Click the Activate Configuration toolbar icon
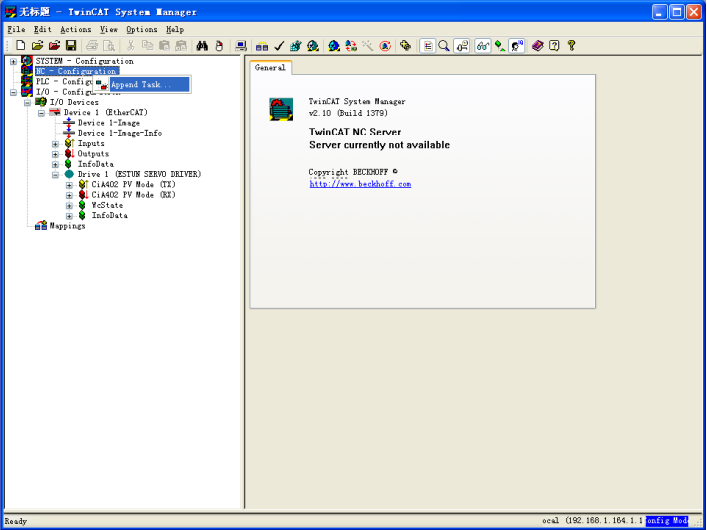The image size is (707, 530). tap(296, 46)
